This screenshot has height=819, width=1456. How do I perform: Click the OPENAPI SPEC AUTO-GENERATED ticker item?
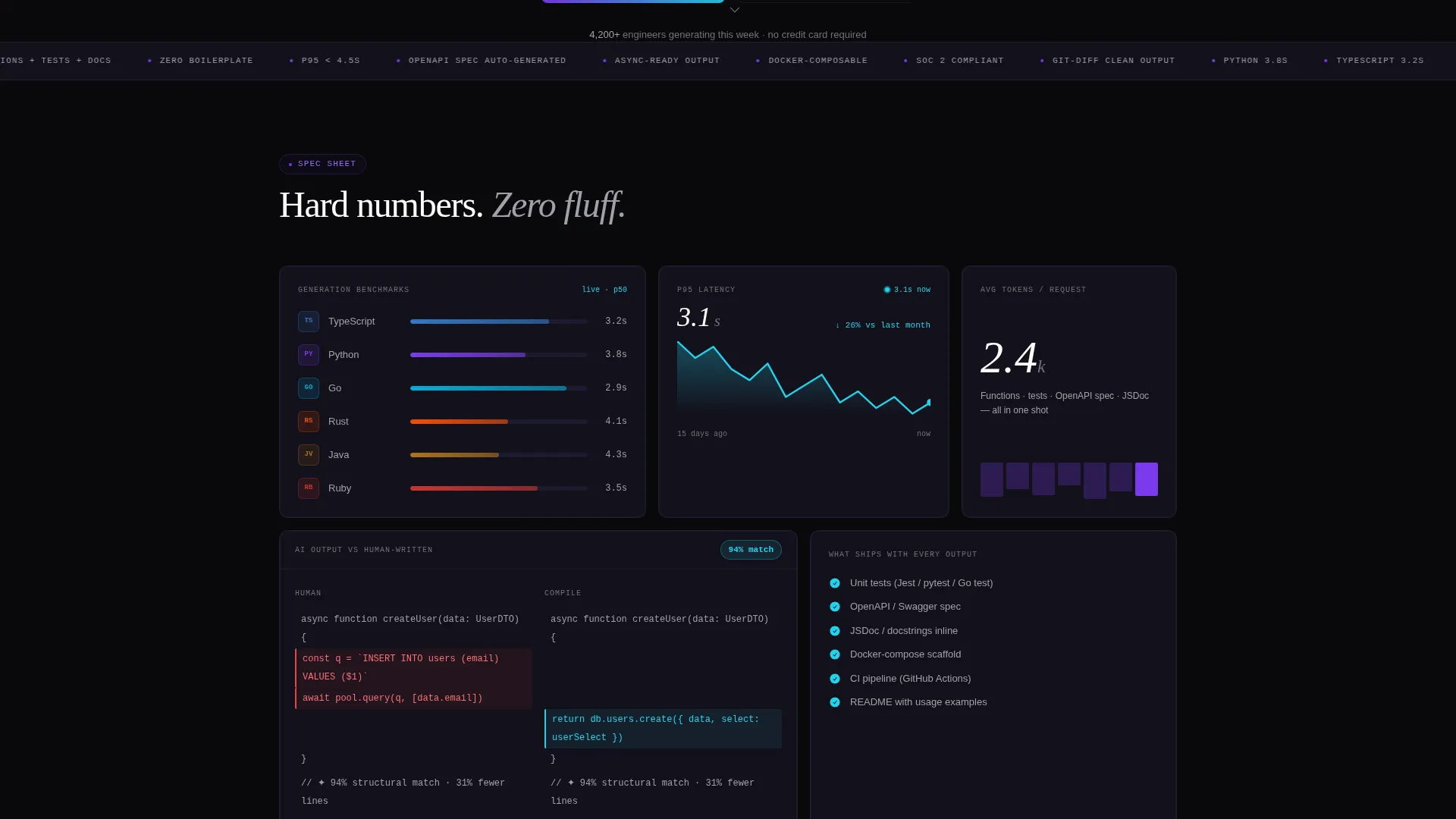pos(482,61)
